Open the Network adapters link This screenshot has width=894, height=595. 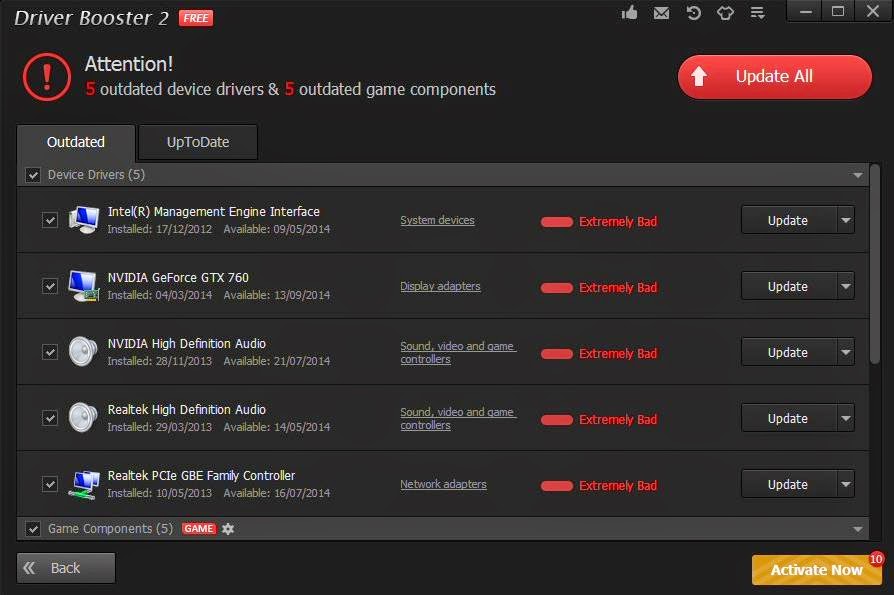[x=443, y=484]
